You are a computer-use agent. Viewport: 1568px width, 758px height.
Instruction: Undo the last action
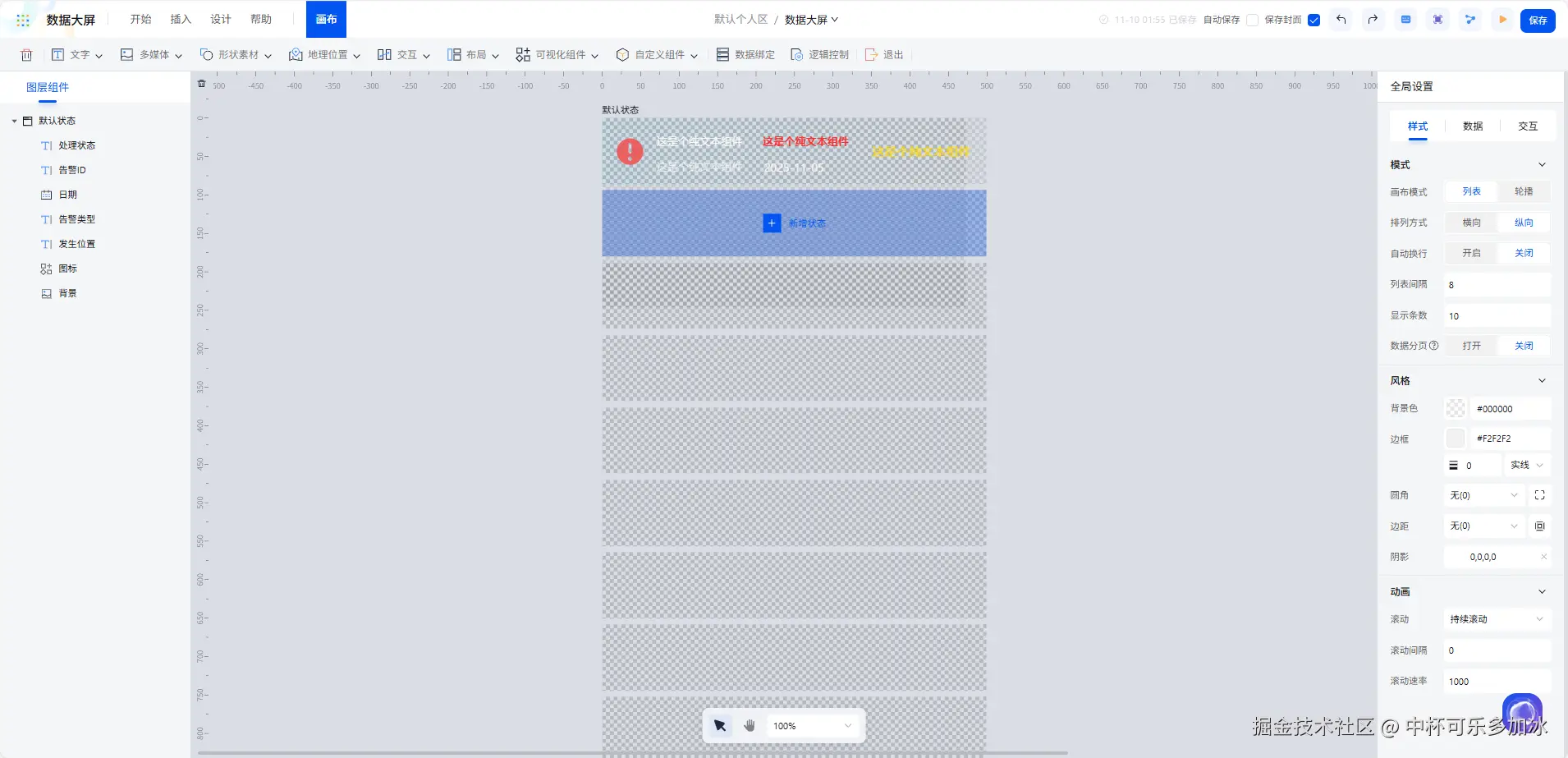point(1341,20)
